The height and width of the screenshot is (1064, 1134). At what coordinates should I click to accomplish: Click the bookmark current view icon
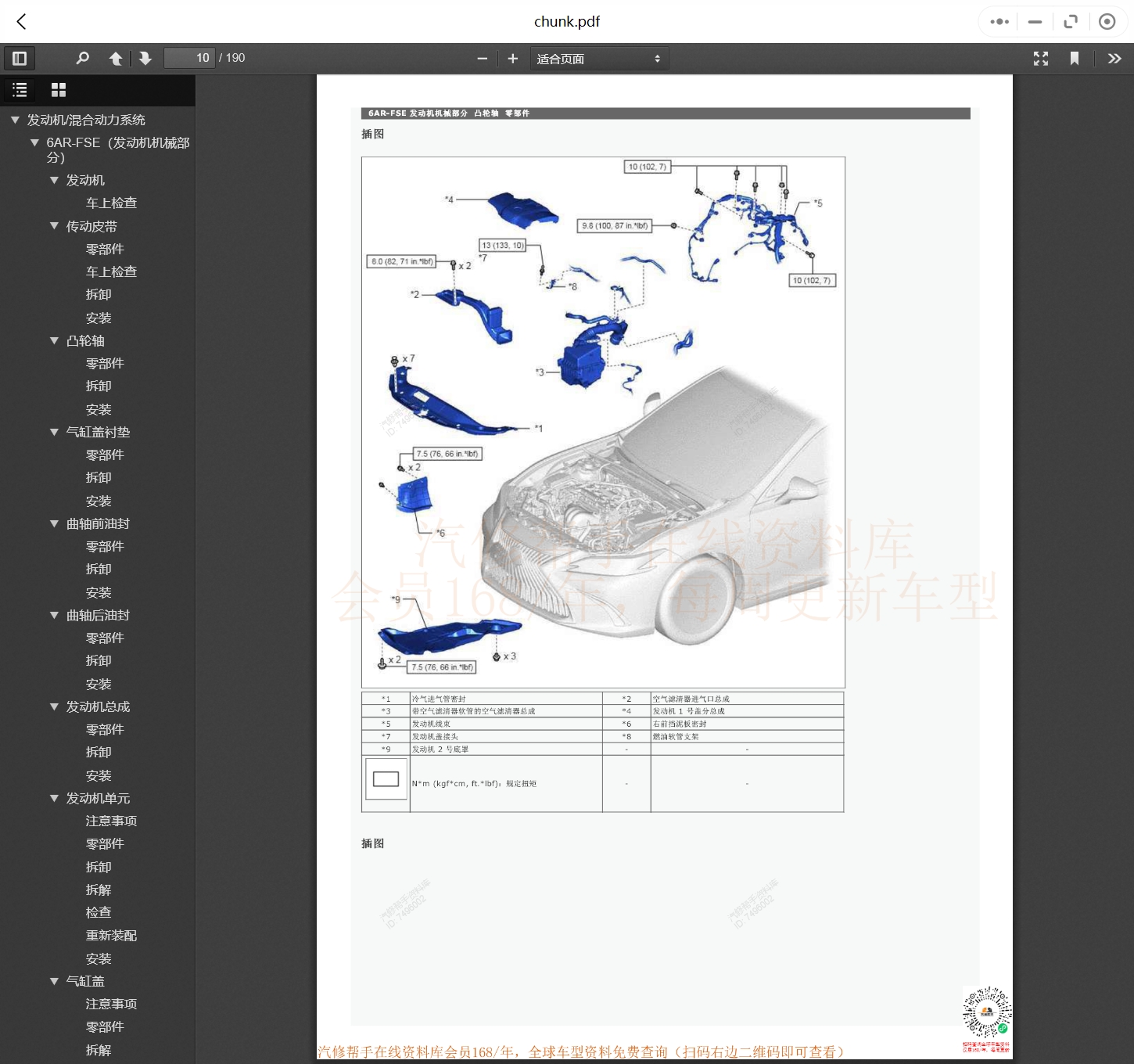click(x=1075, y=59)
